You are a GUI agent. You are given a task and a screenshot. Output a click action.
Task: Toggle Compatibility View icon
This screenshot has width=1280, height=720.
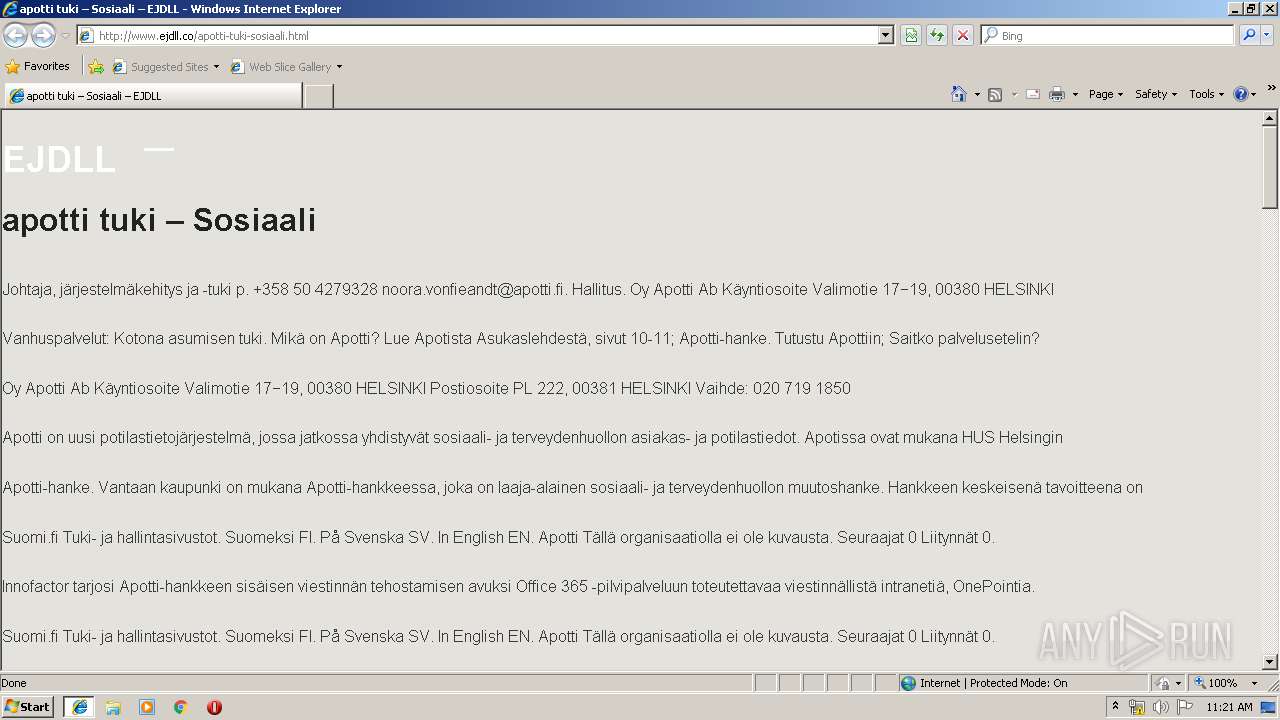tap(911, 36)
